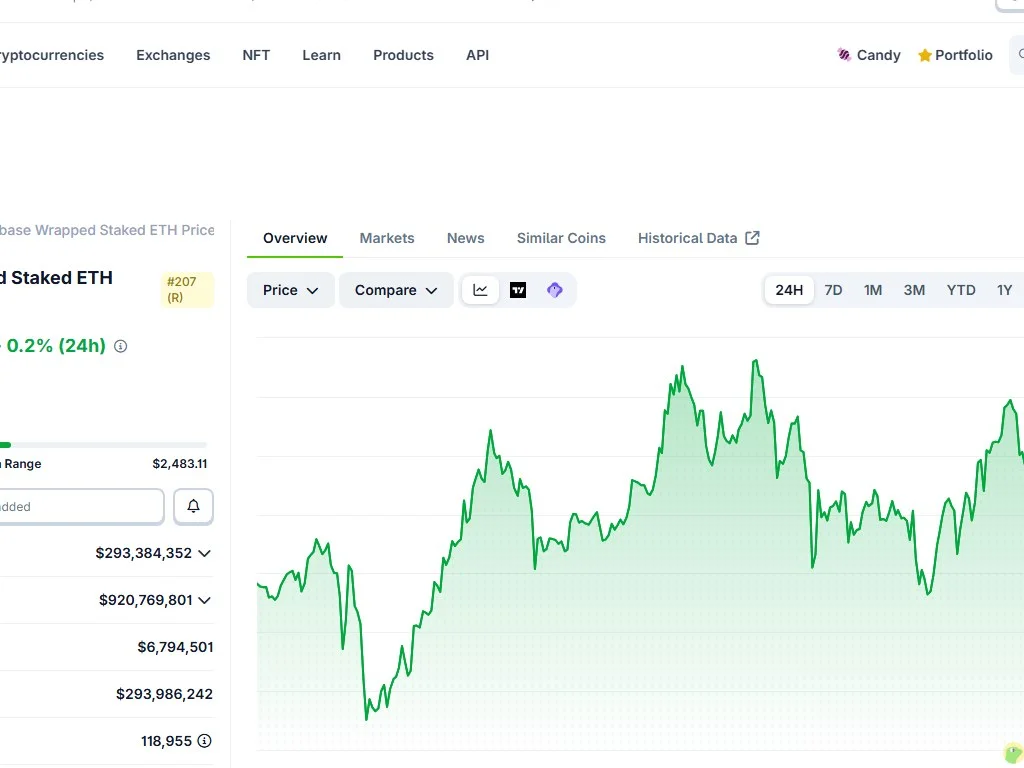Switch to the Markets tab
The height and width of the screenshot is (768, 1024).
(387, 238)
